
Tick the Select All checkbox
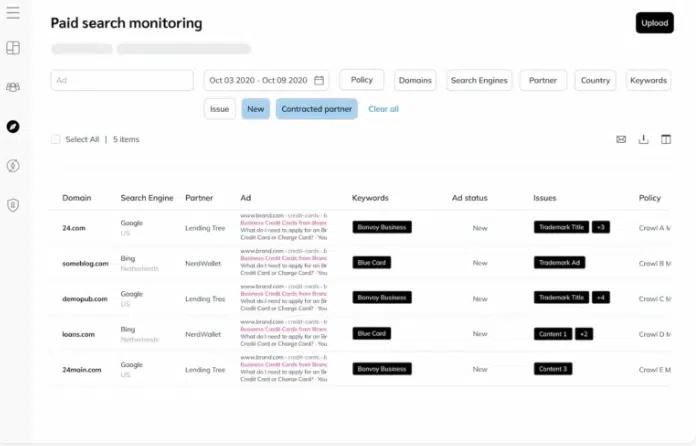55,139
